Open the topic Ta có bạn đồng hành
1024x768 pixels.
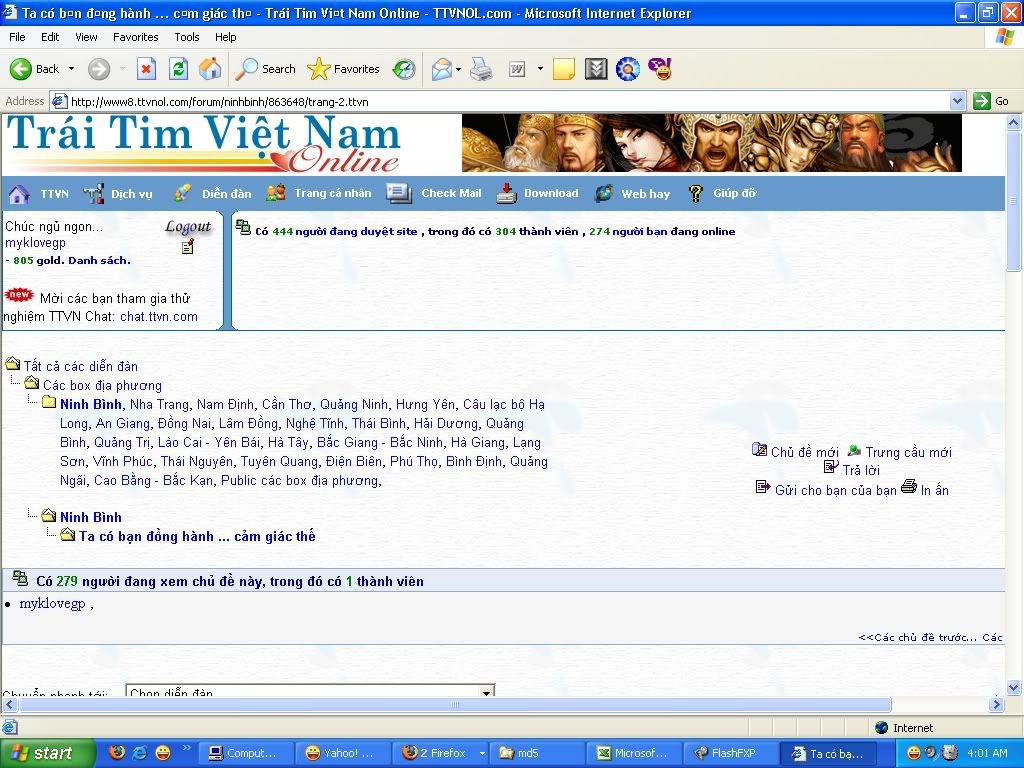tap(197, 536)
